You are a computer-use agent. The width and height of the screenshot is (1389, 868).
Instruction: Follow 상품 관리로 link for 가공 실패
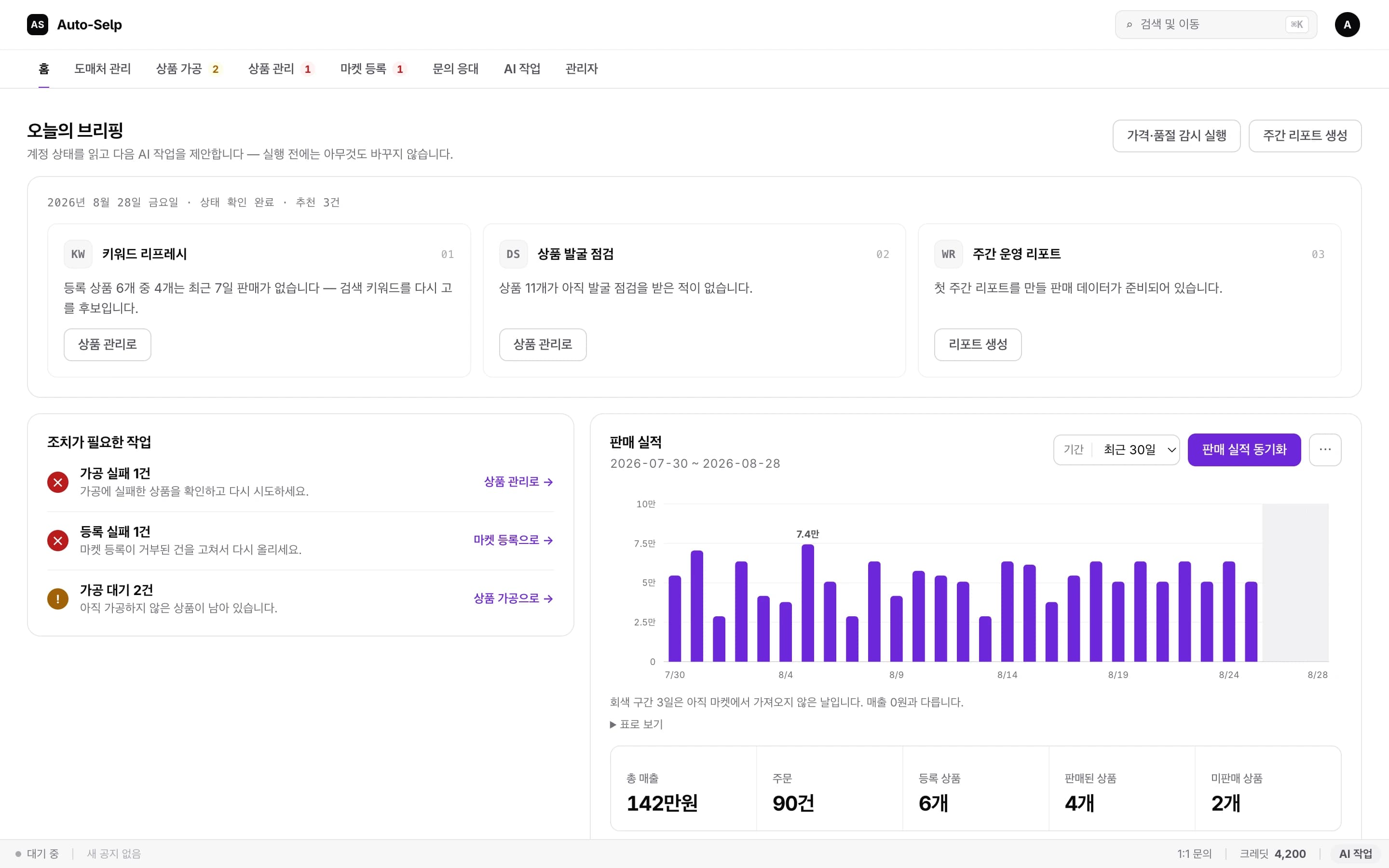pyautogui.click(x=518, y=482)
